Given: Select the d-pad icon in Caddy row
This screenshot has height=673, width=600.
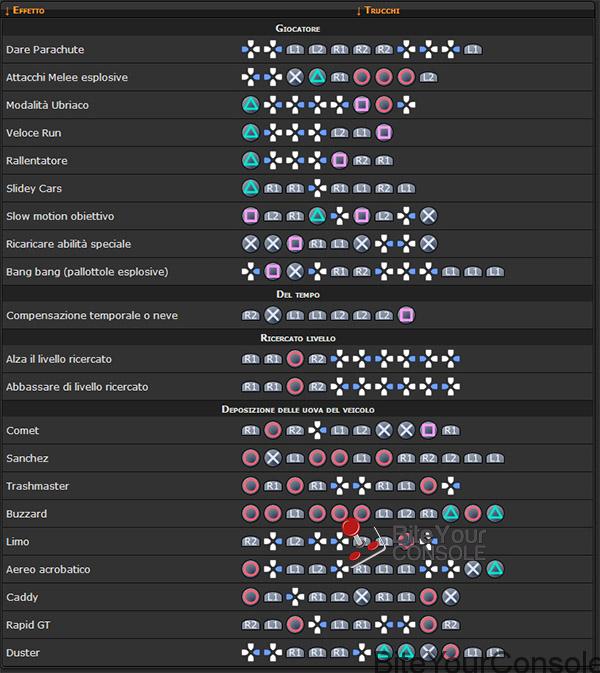Looking at the screenshot, I should 295,597.
